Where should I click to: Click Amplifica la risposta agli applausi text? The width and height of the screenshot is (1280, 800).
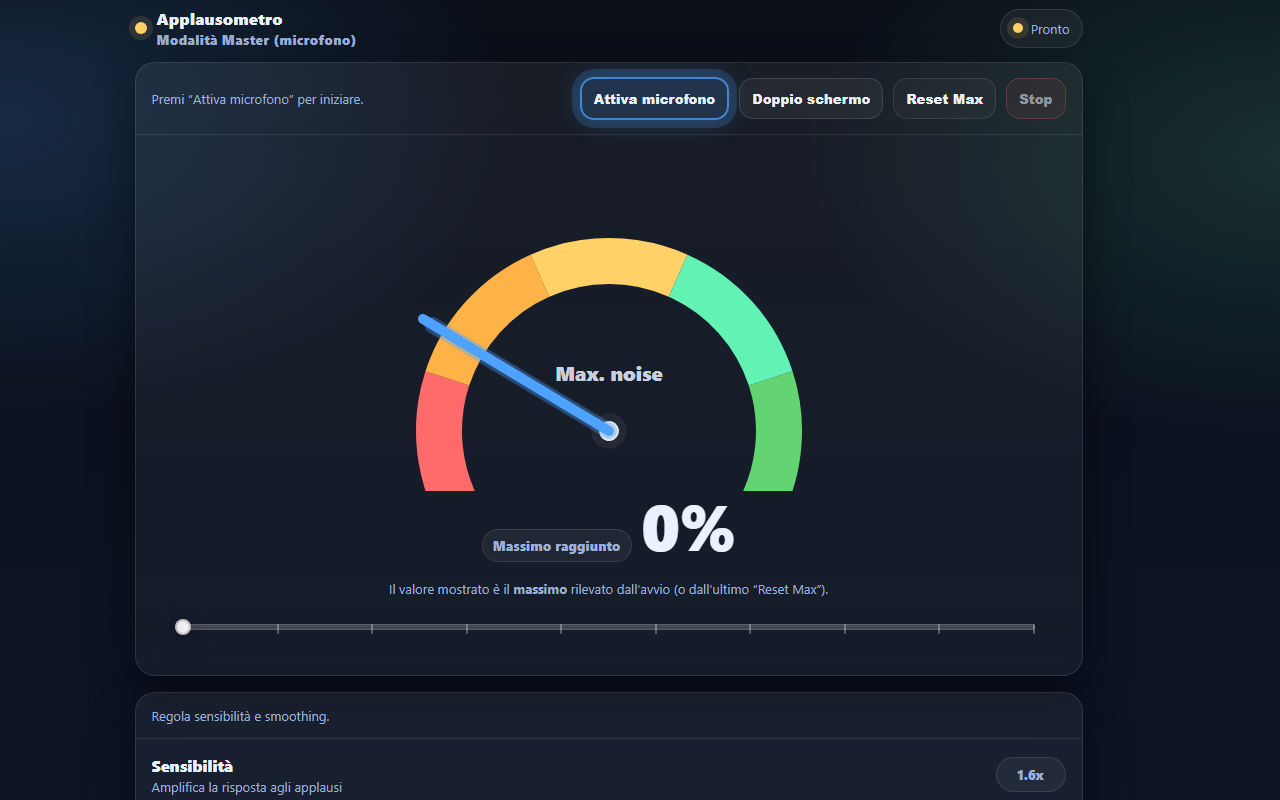pos(247,788)
